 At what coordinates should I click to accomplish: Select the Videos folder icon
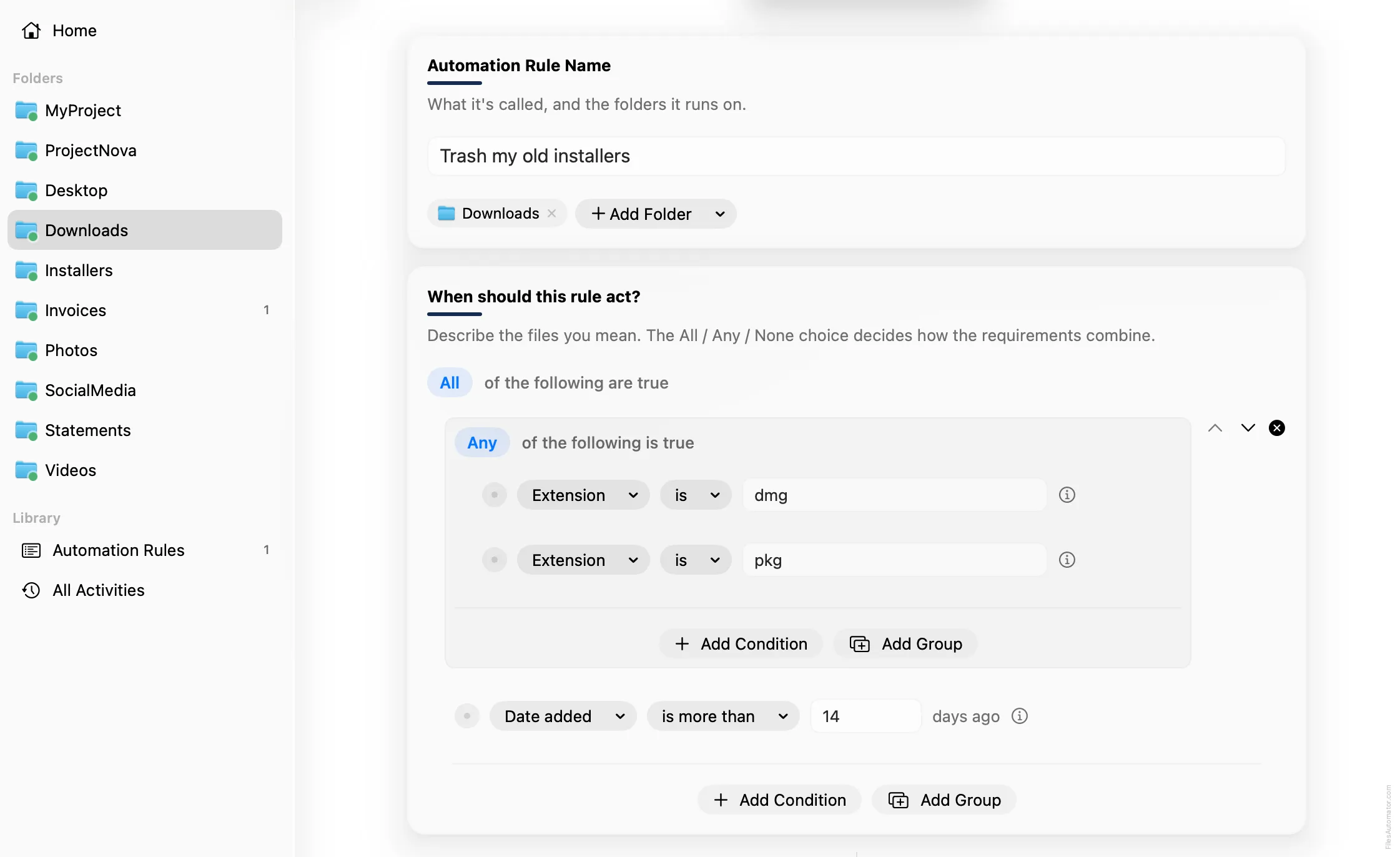[26, 470]
